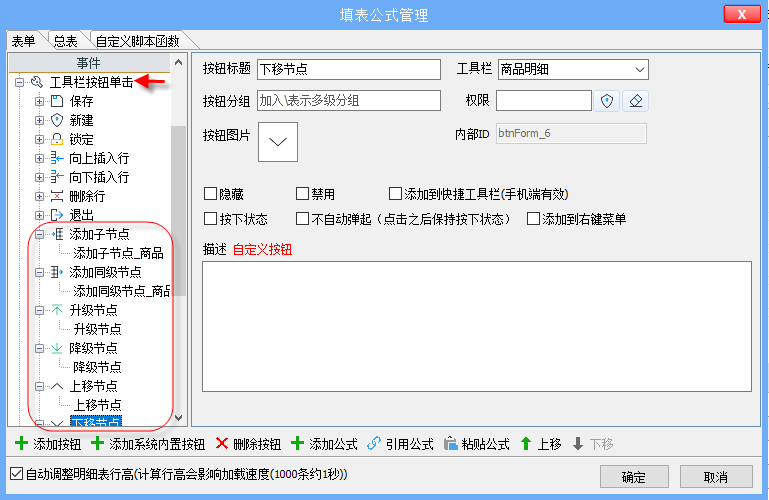This screenshot has width=769, height=500.
Task: Collapse the 降级节点 tree node
Action: coord(39,348)
